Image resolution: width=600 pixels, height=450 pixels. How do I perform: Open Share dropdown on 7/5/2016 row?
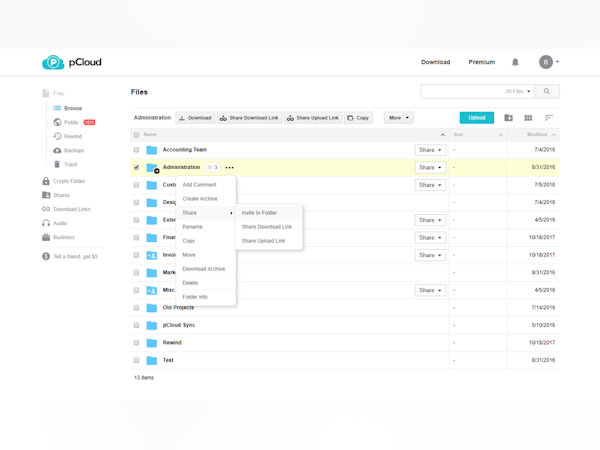coord(430,185)
